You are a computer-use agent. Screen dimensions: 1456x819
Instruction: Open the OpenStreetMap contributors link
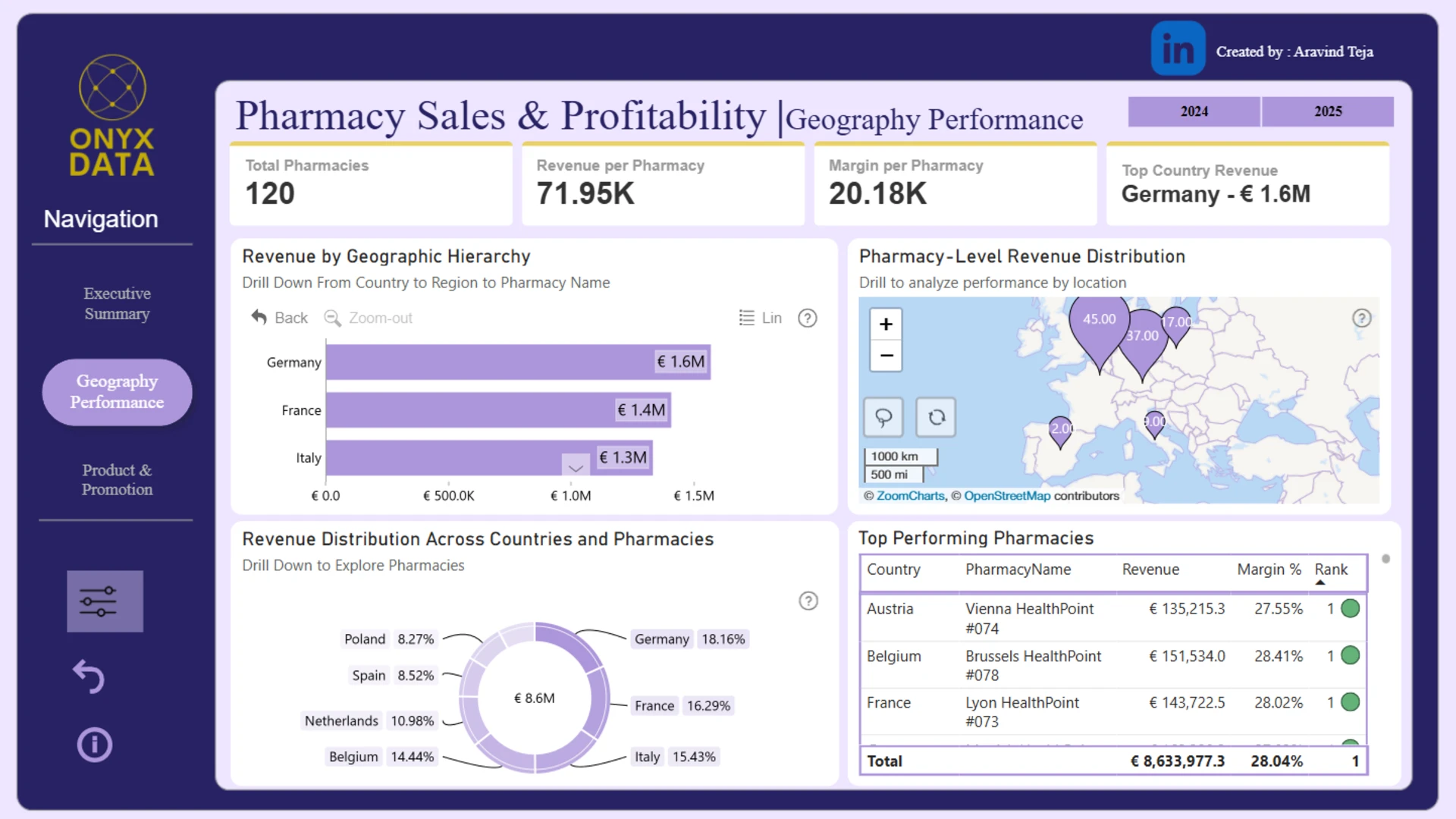click(1007, 496)
